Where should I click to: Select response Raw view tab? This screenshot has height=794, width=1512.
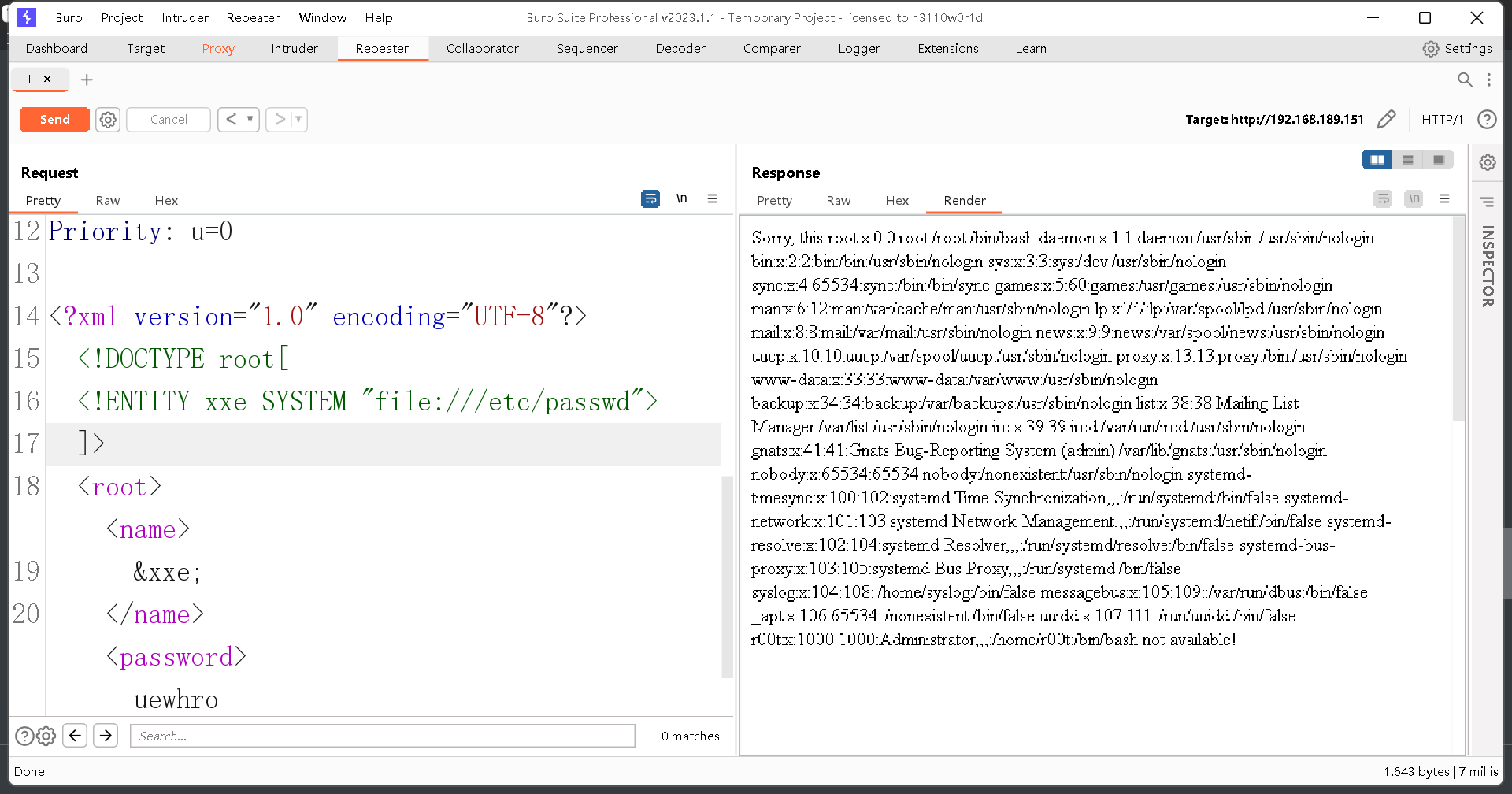point(839,201)
